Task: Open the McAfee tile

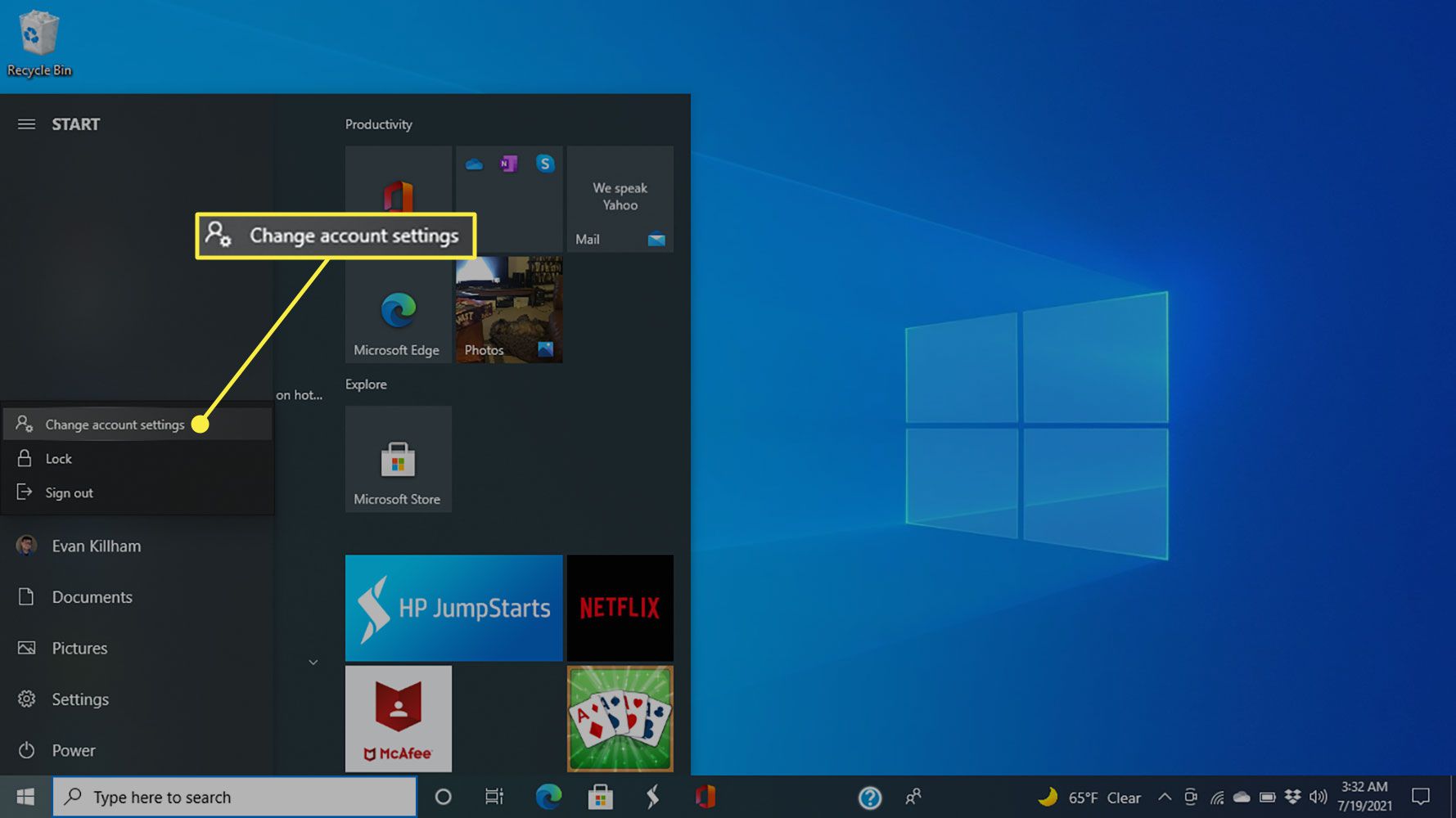Action: coord(399,719)
